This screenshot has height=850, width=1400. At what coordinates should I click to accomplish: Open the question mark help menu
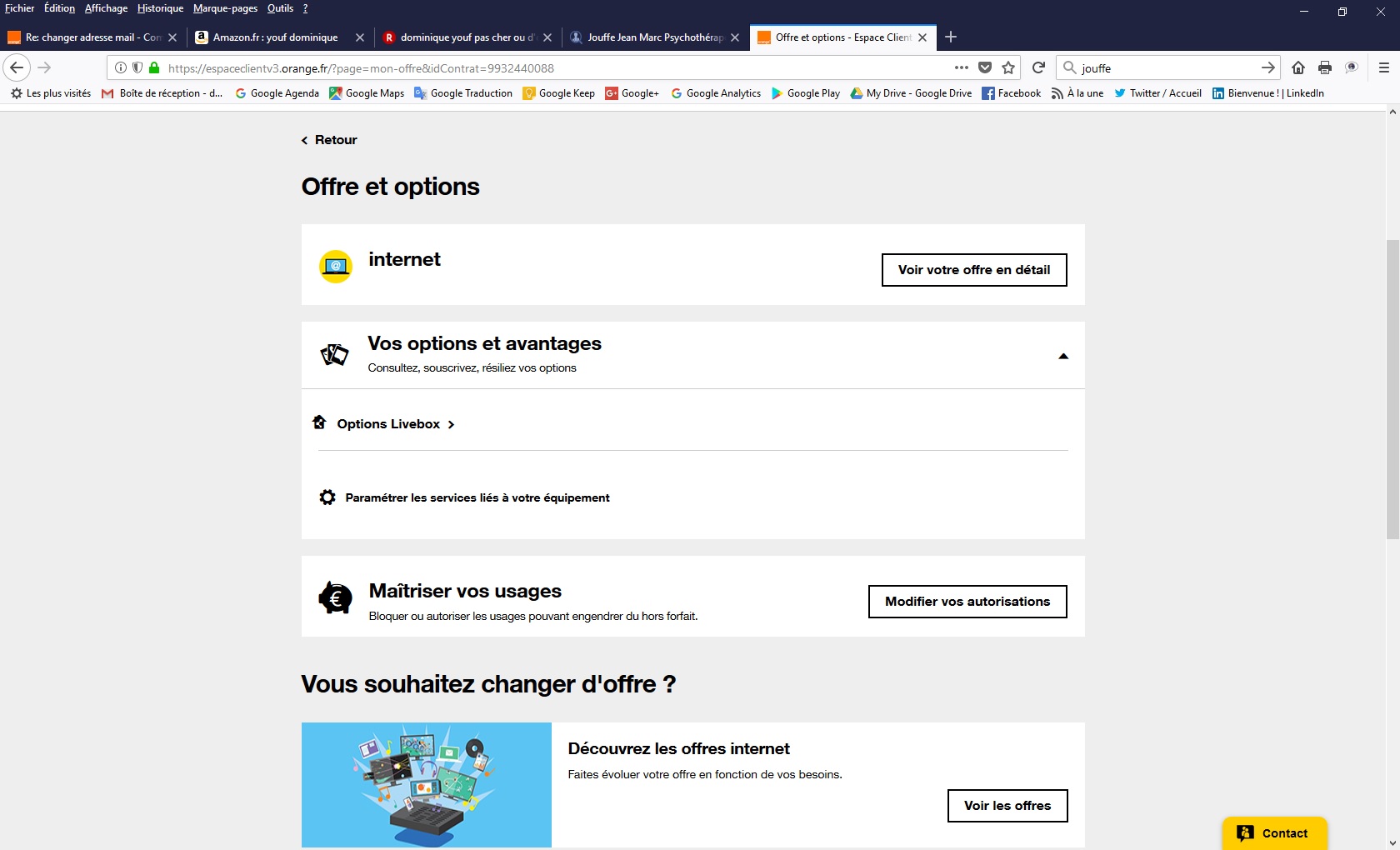tap(305, 8)
